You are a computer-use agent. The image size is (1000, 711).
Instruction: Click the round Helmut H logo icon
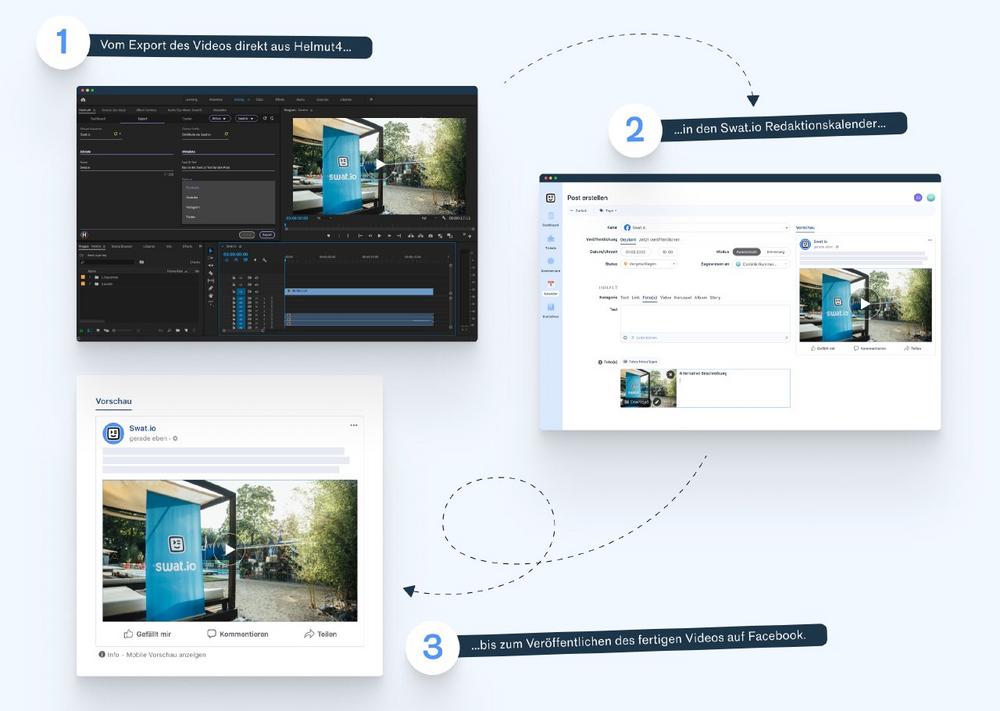(84, 235)
